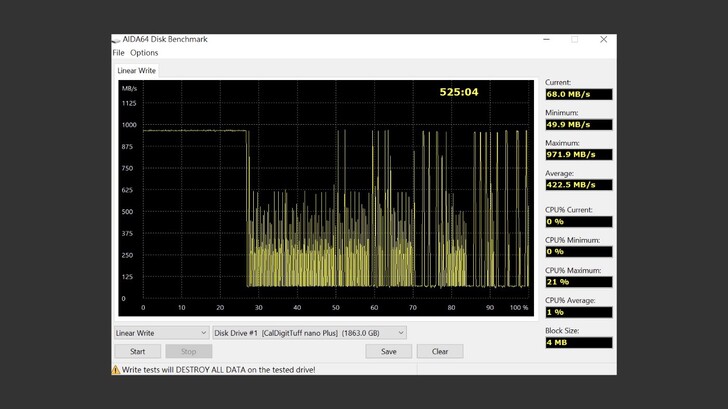This screenshot has height=409, width=728.
Task: Switch to the Linear Write tab
Action: pyautogui.click(x=136, y=71)
